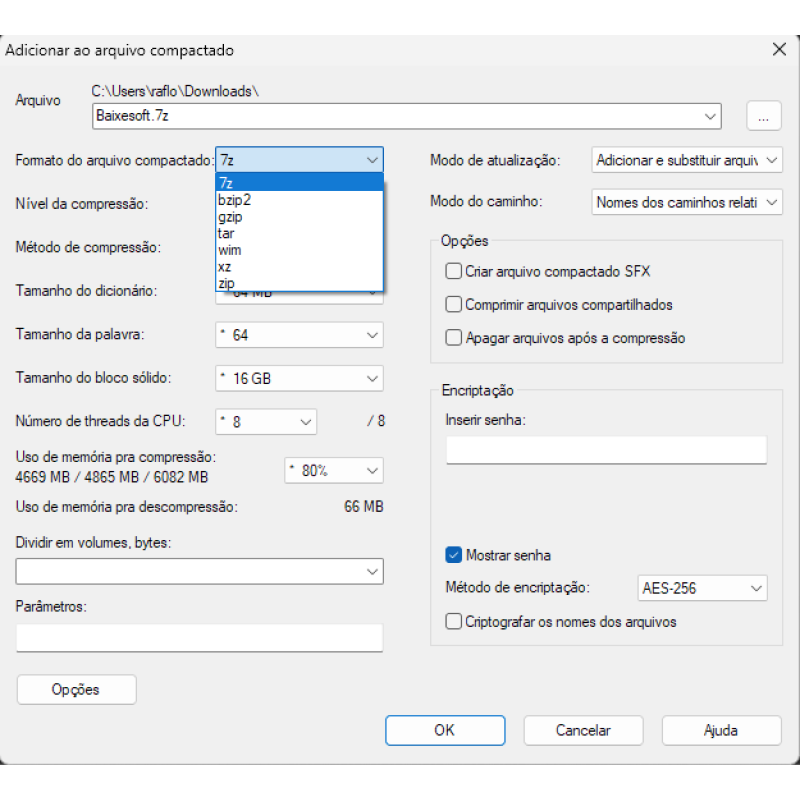Image resolution: width=800 pixels, height=800 pixels.
Task: Select gzip archive format
Action: 299,216
